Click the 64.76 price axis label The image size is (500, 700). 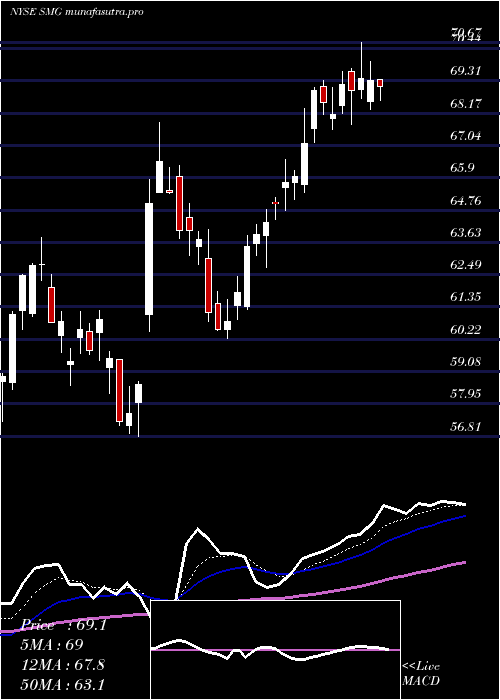tap(466, 200)
